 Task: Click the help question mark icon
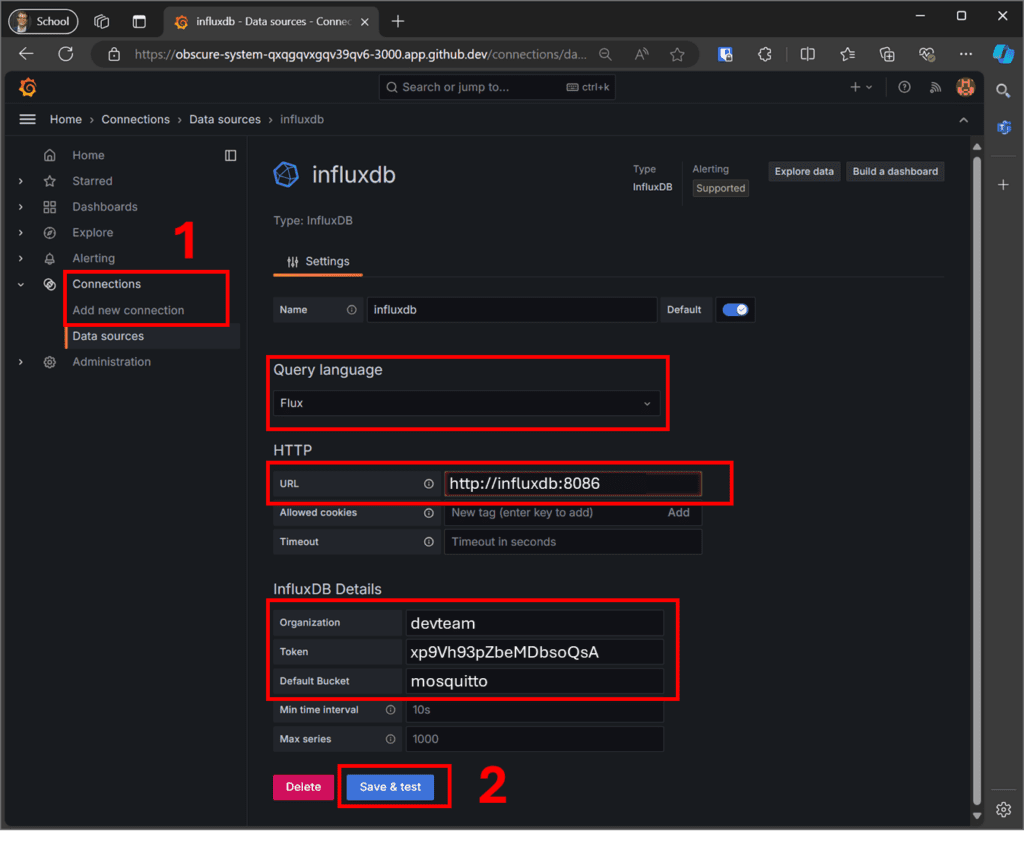[904, 87]
